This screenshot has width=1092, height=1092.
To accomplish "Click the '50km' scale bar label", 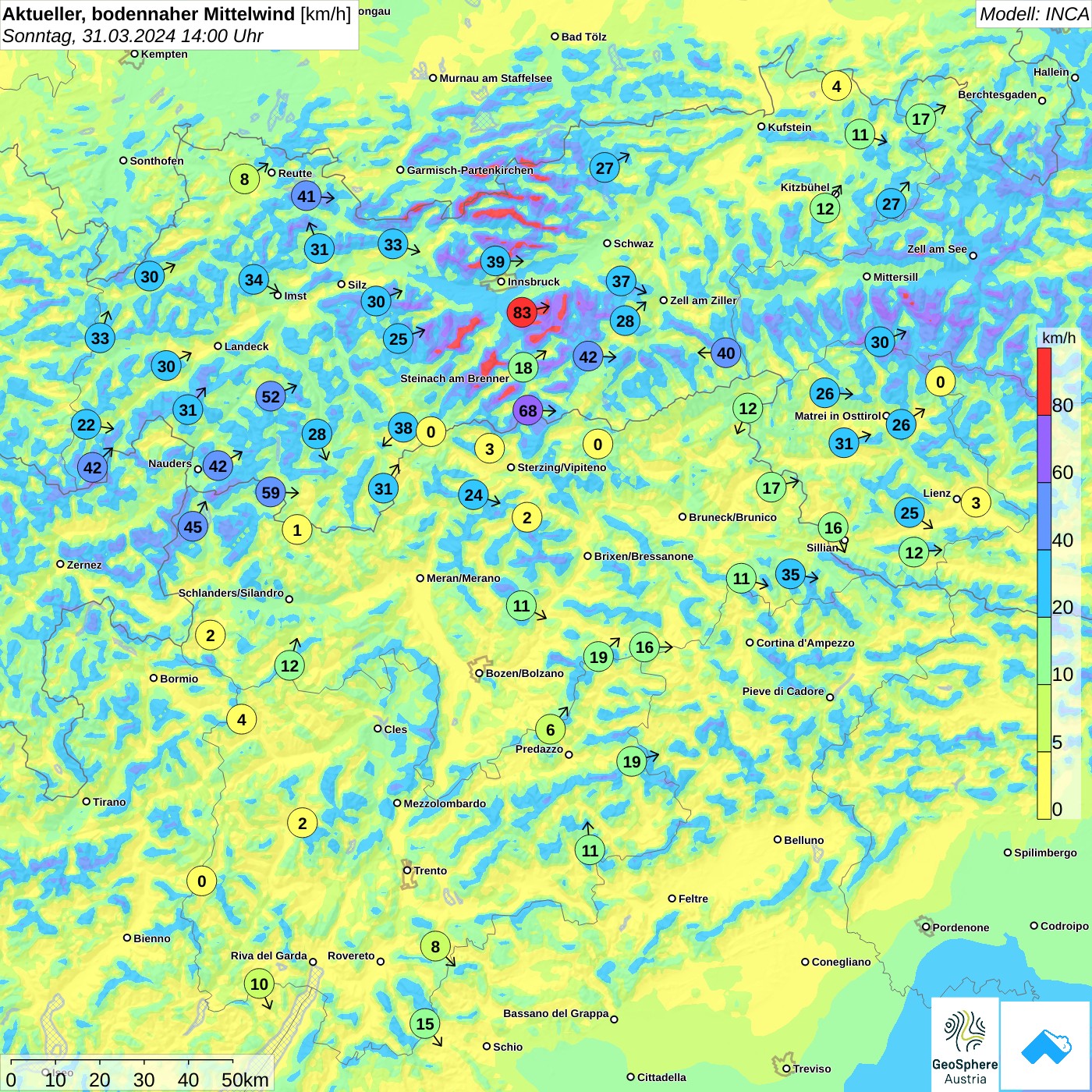I will click(245, 1080).
